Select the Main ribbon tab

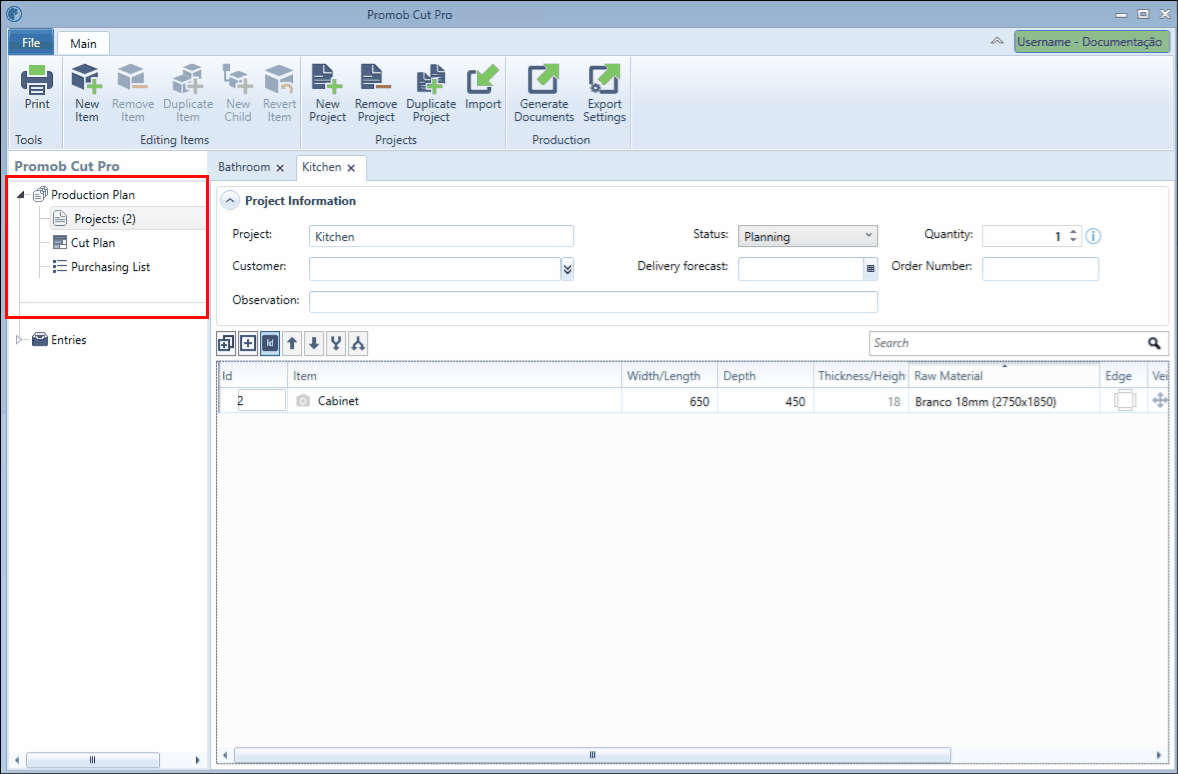(83, 43)
